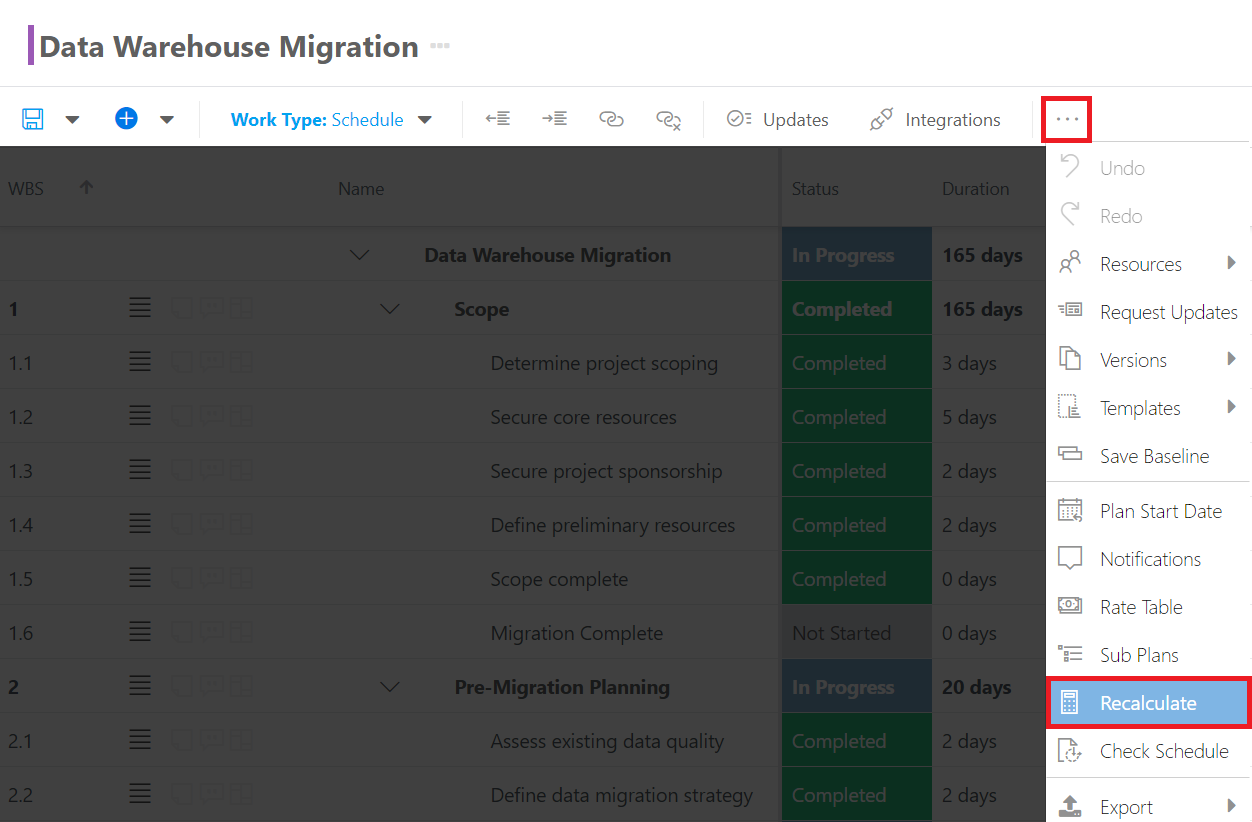Open the add options dropdown arrow
Viewport: 1252px width, 822px height.
pos(167,120)
